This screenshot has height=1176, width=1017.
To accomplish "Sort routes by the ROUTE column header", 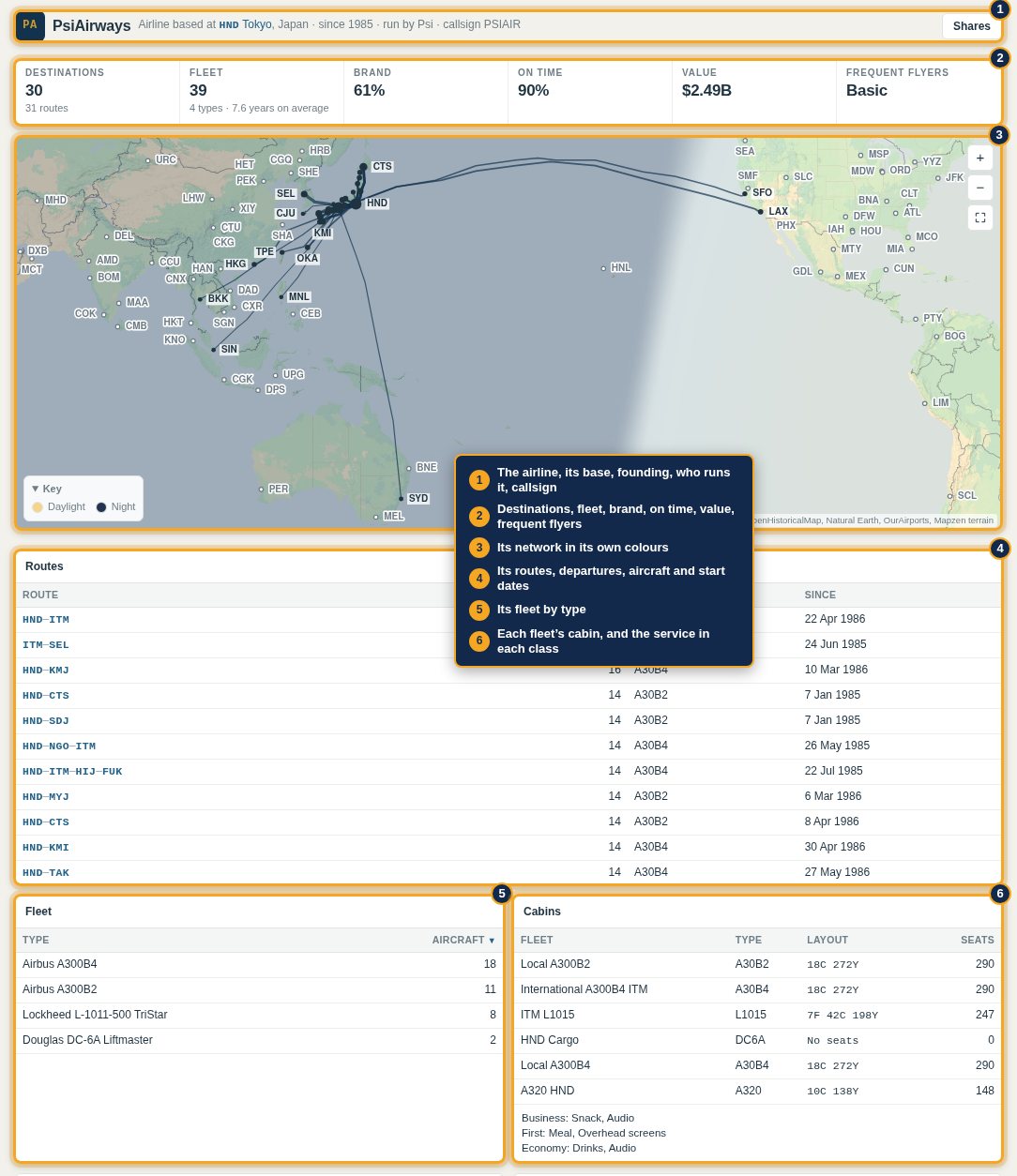I will pyautogui.click(x=40, y=596).
